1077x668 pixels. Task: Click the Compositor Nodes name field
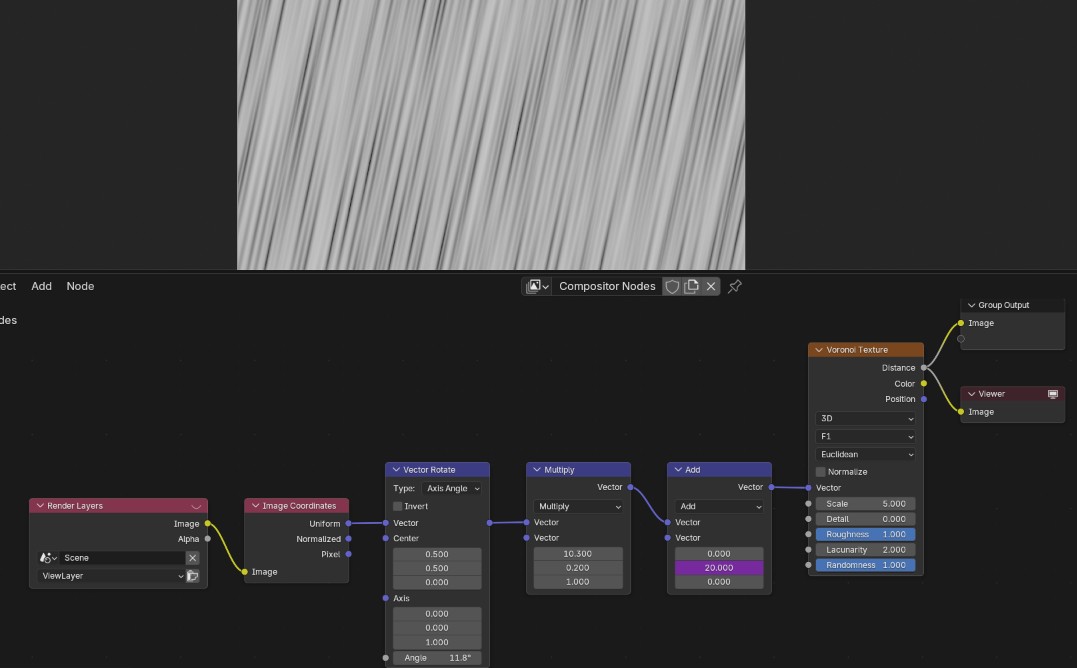[x=607, y=286]
